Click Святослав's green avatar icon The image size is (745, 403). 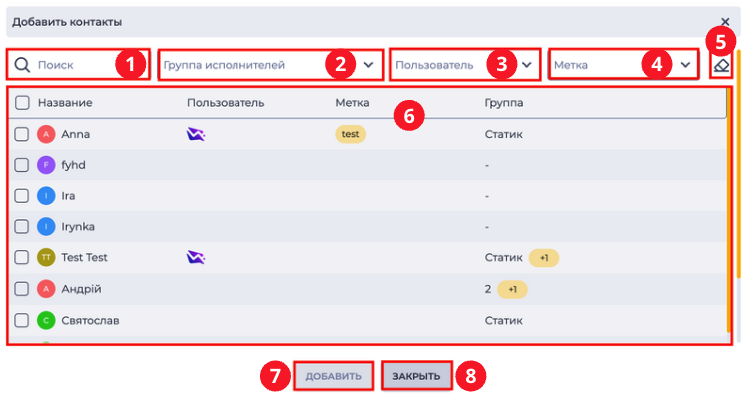click(46, 320)
